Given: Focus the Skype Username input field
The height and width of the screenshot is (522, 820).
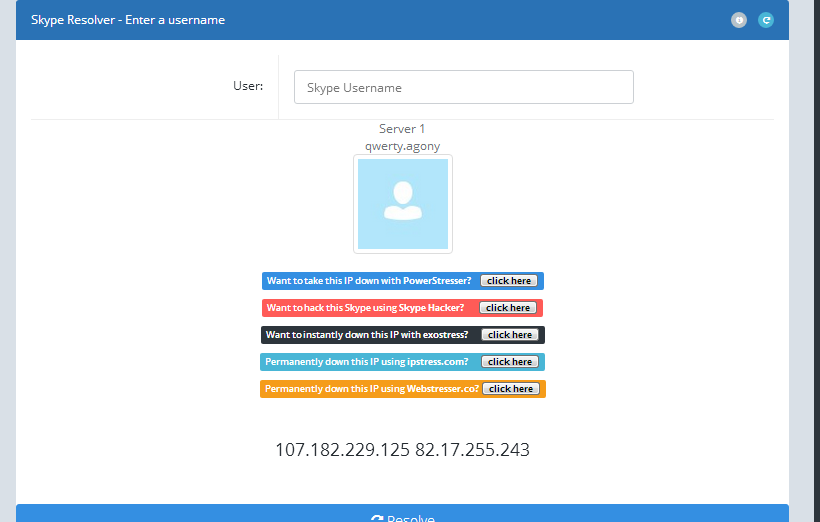Looking at the screenshot, I should point(463,87).
